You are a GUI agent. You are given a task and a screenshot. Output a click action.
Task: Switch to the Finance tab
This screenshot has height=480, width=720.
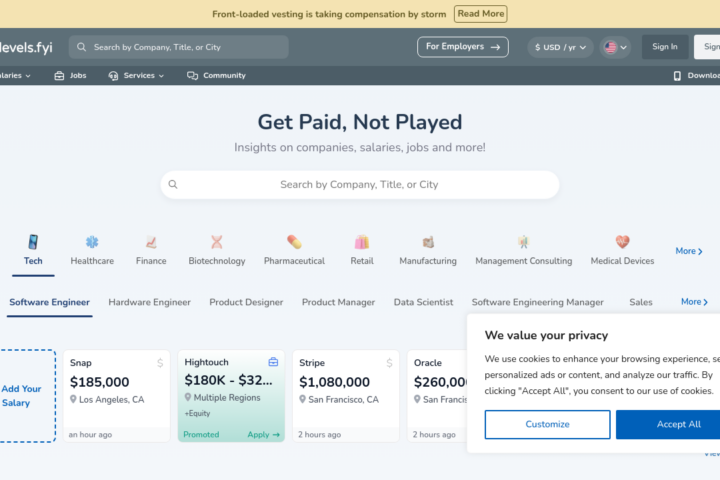[151, 251]
